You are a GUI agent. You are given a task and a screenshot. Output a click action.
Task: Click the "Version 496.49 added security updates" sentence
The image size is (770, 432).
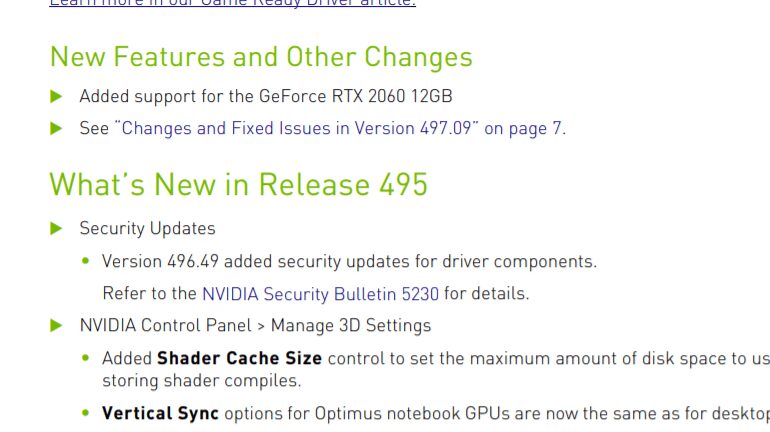pyautogui.click(x=349, y=262)
